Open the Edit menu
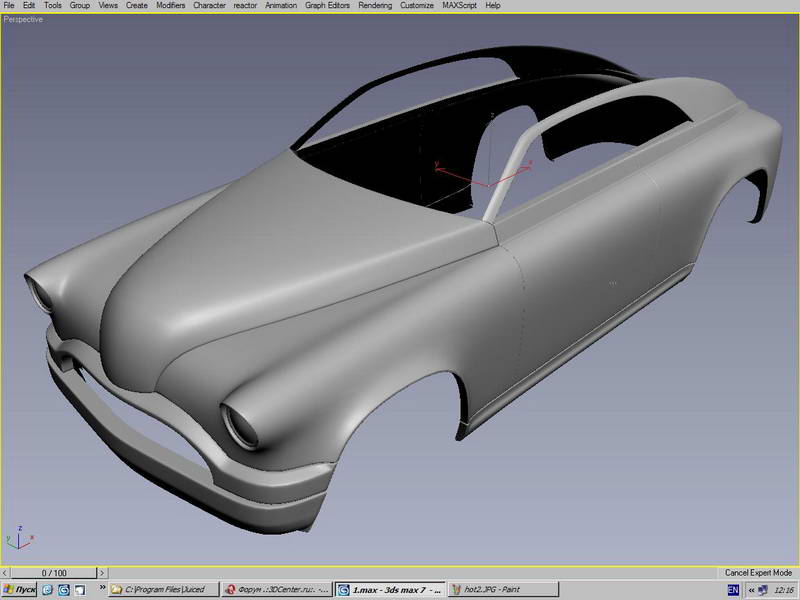 (x=29, y=6)
